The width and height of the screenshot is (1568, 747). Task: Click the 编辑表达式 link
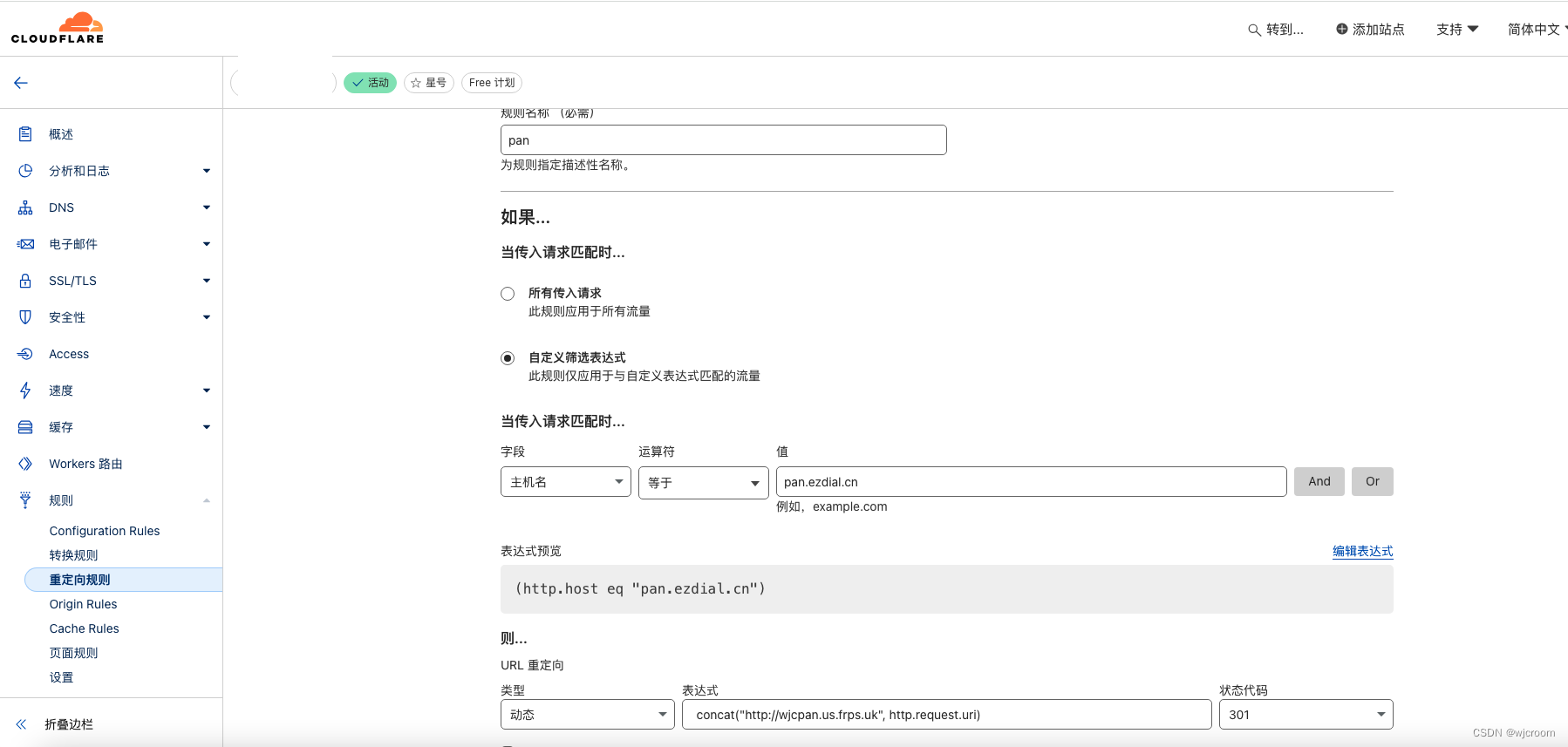pos(1362,551)
